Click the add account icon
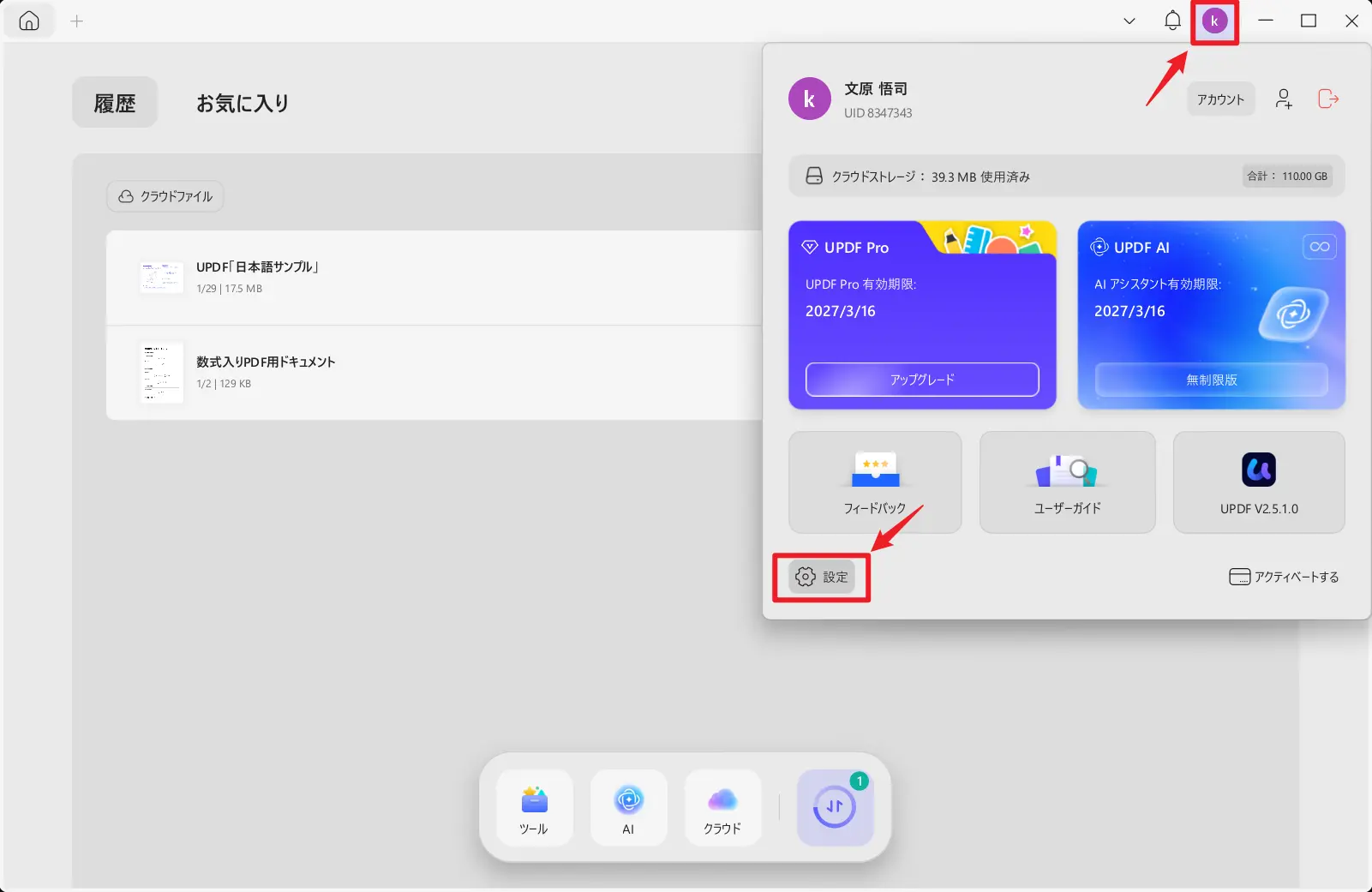 click(x=1283, y=99)
